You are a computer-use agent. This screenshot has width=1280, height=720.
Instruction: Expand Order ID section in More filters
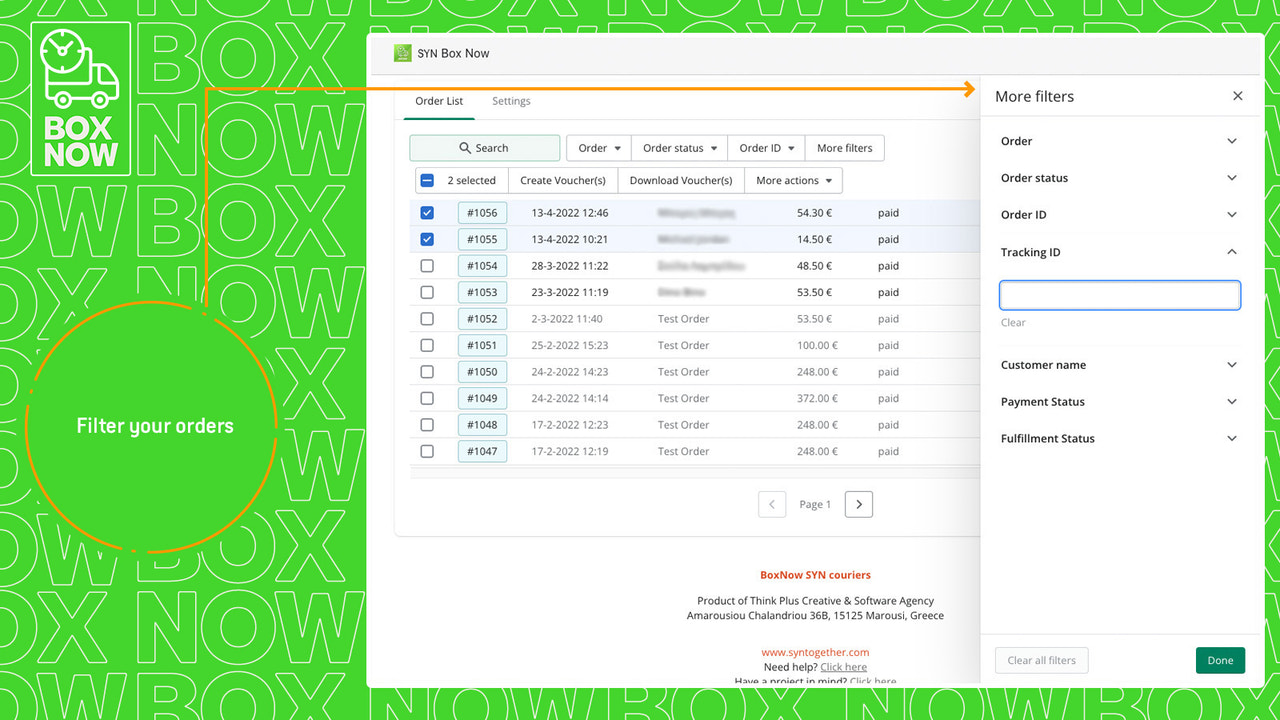1119,215
